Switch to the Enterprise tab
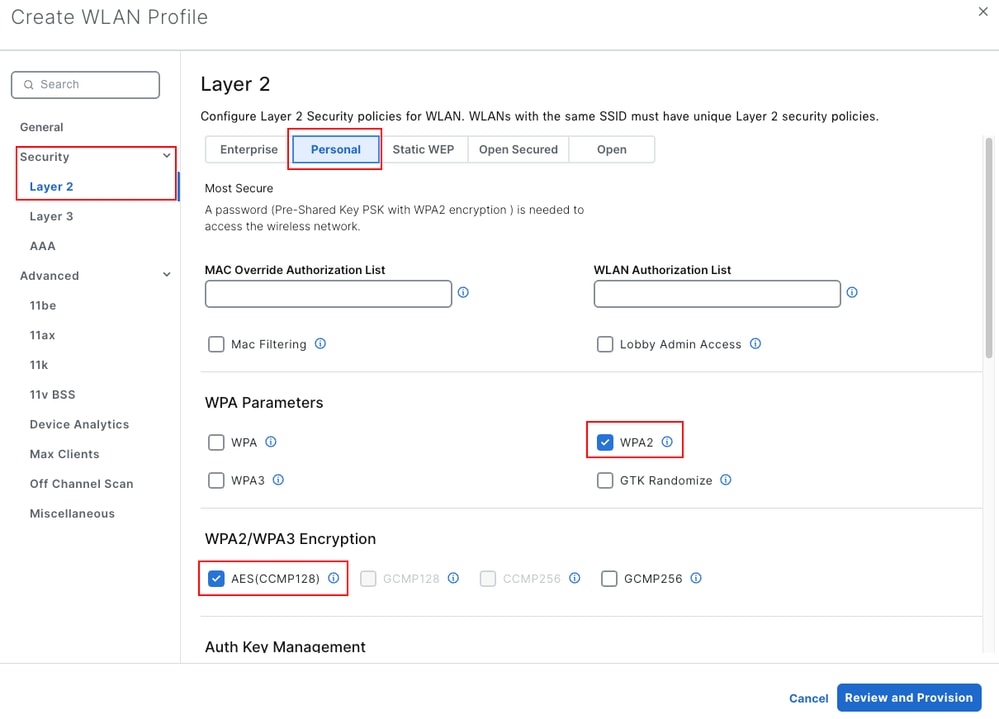 pyautogui.click(x=248, y=150)
